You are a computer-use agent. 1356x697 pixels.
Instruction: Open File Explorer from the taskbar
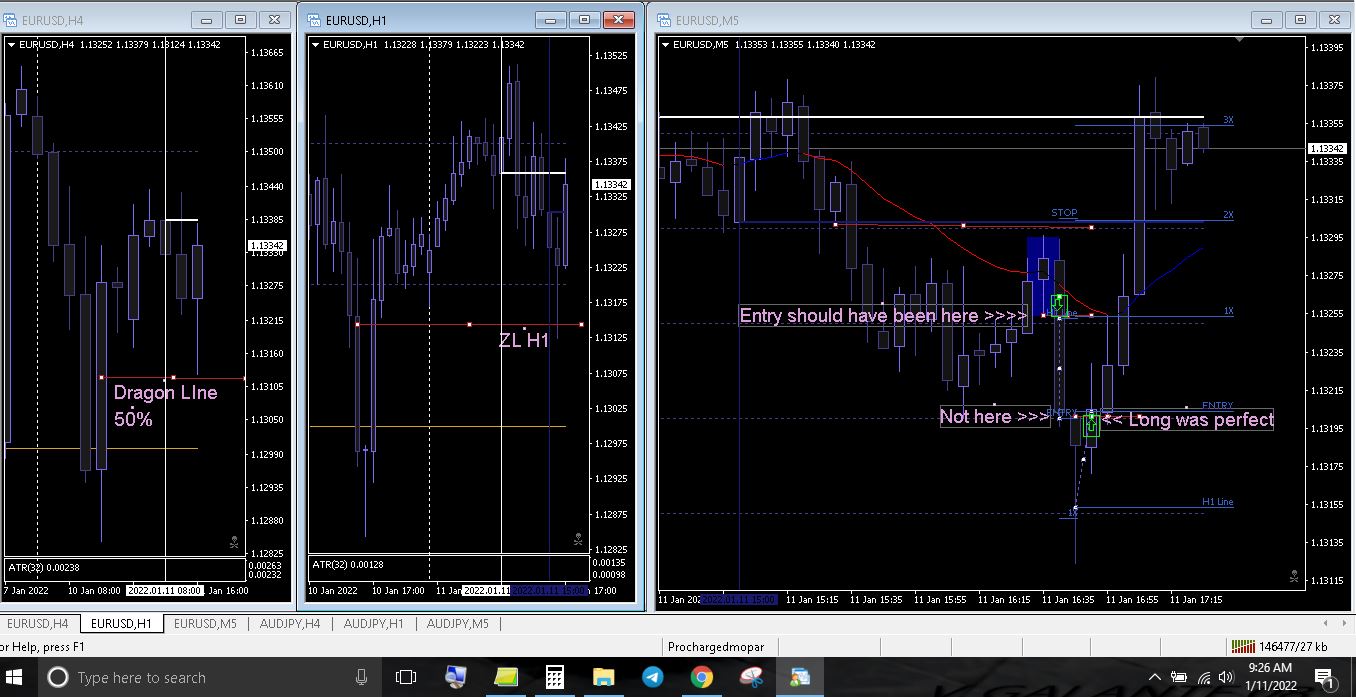pyautogui.click(x=603, y=677)
